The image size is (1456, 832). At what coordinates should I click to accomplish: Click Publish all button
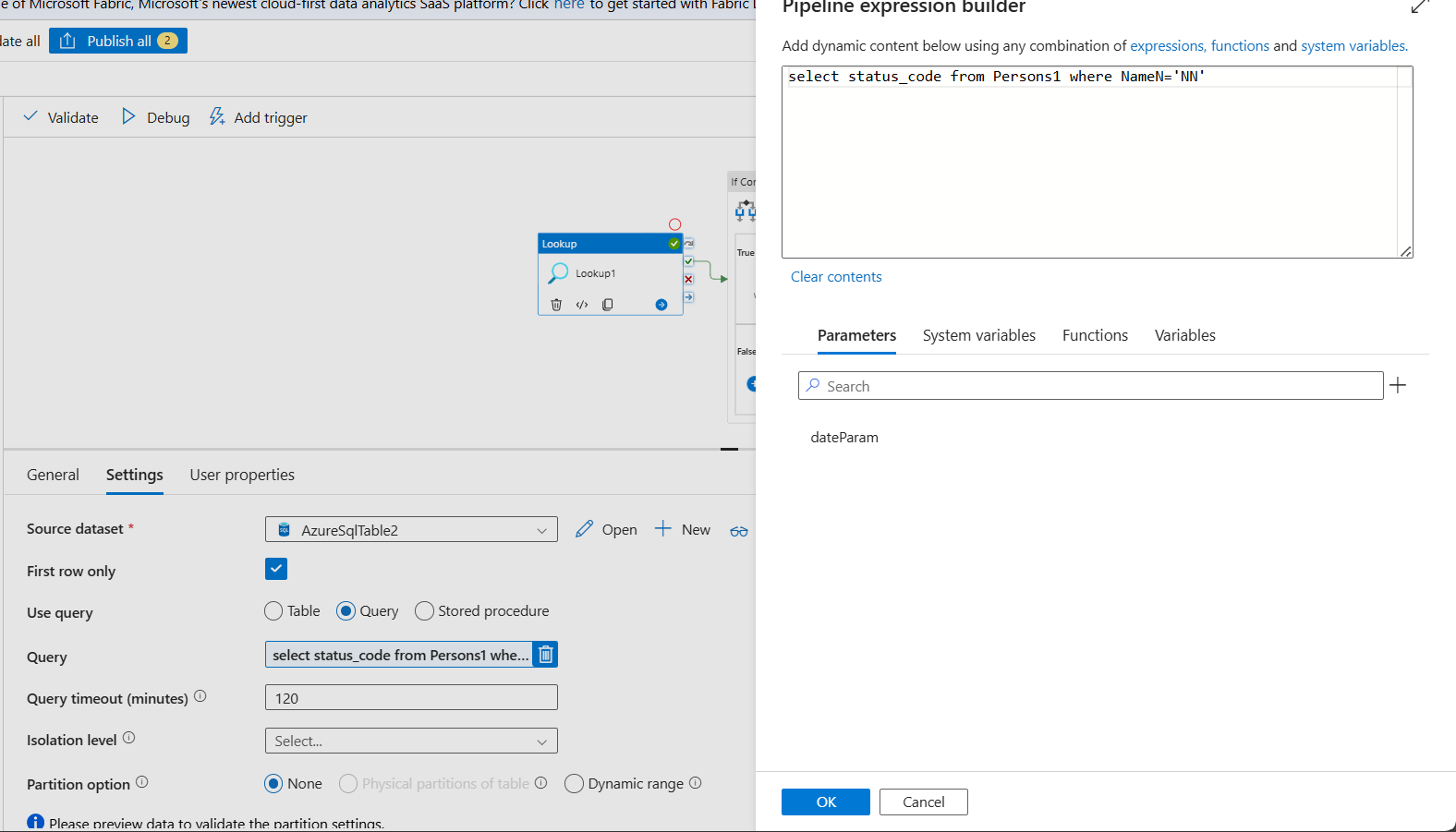pos(118,41)
